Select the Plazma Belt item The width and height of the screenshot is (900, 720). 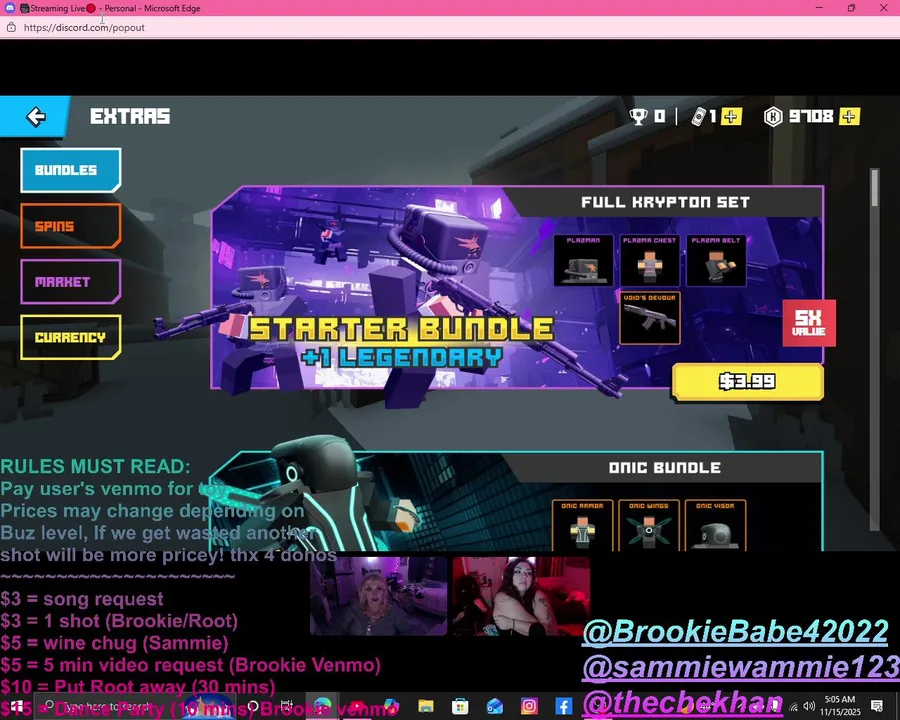click(x=716, y=260)
